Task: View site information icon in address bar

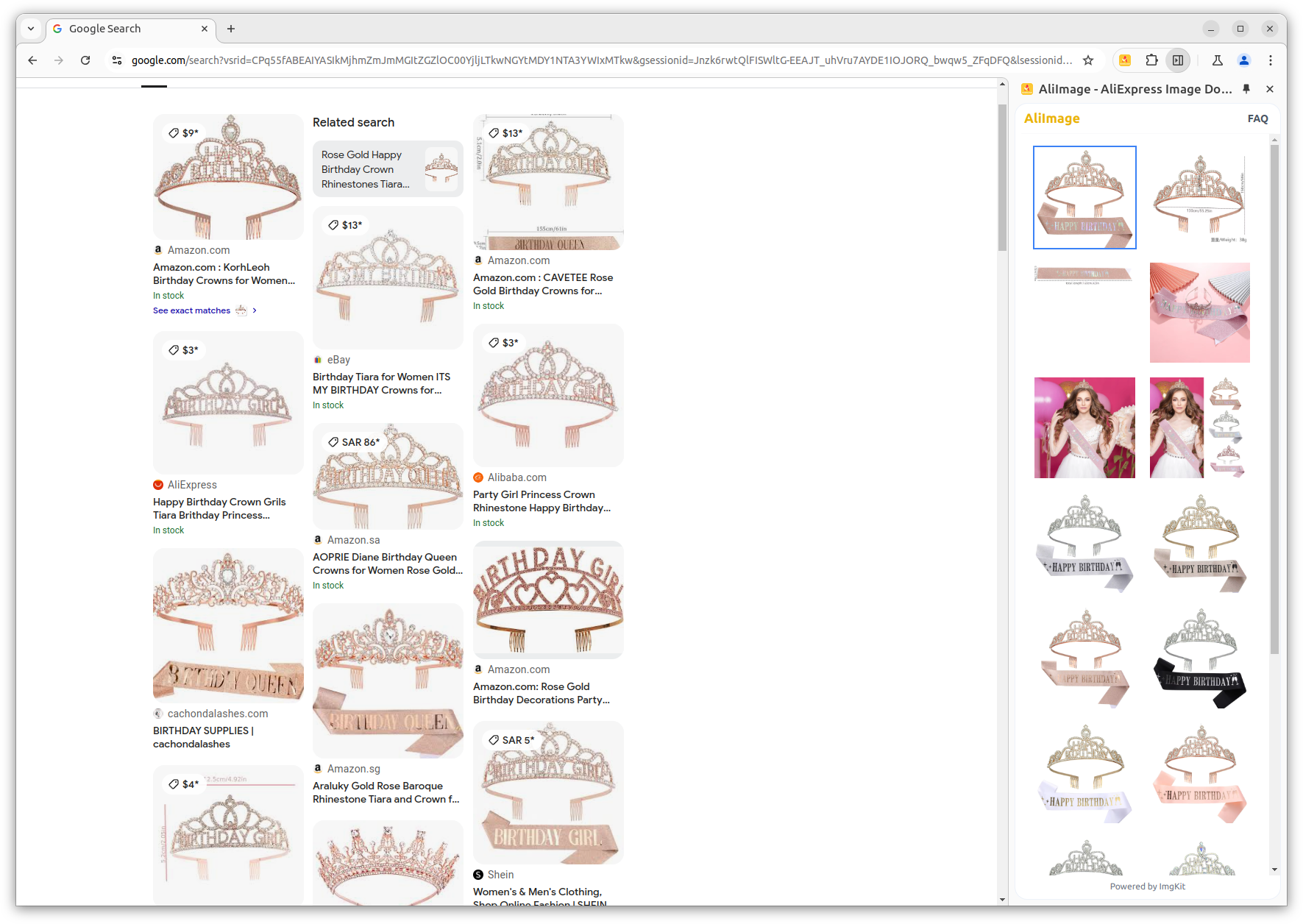Action: coord(116,60)
